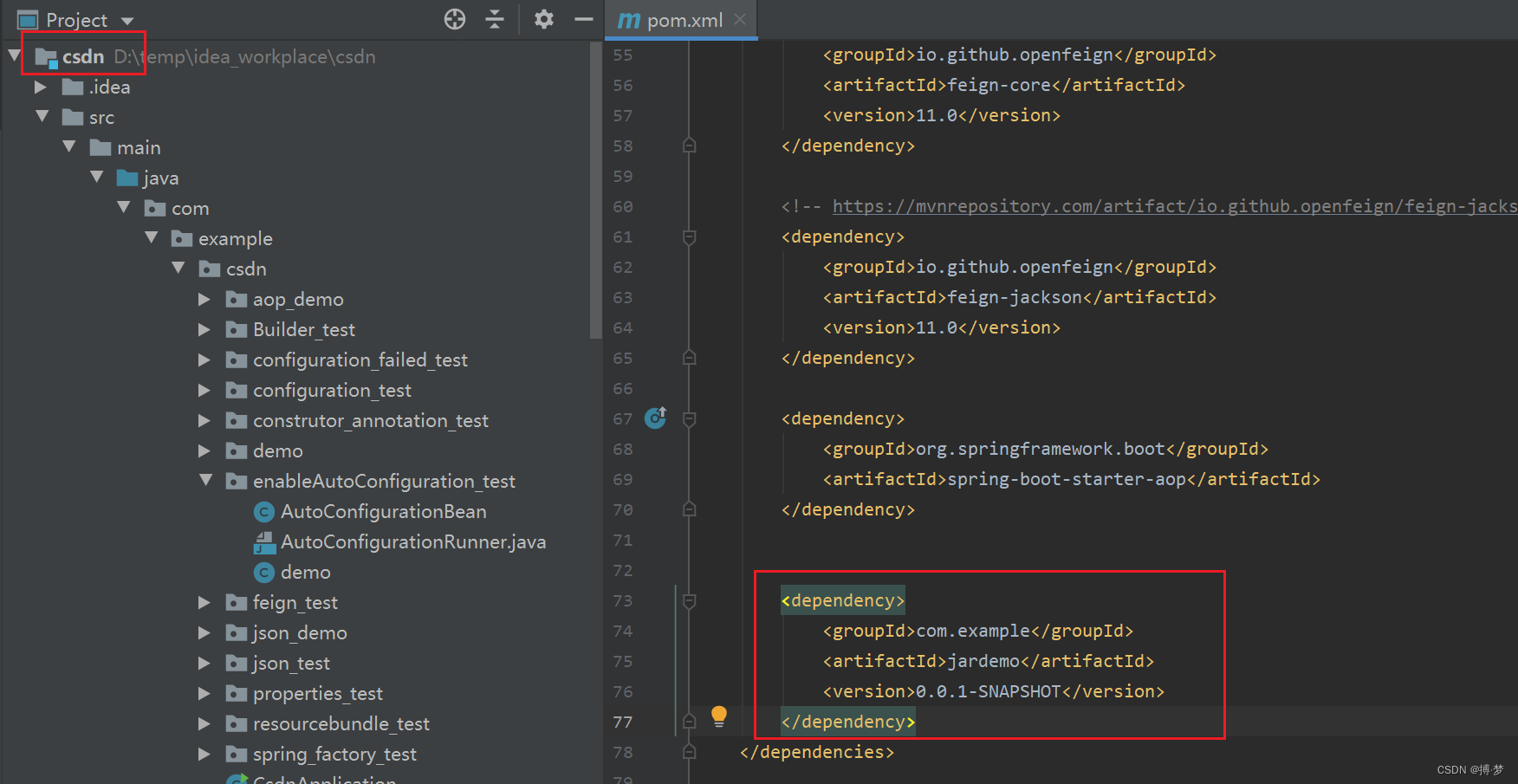Screen dimensions: 1518x784
Task: Click the demo class icon under enableAutoConfiguration_test
Action: [x=264, y=573]
